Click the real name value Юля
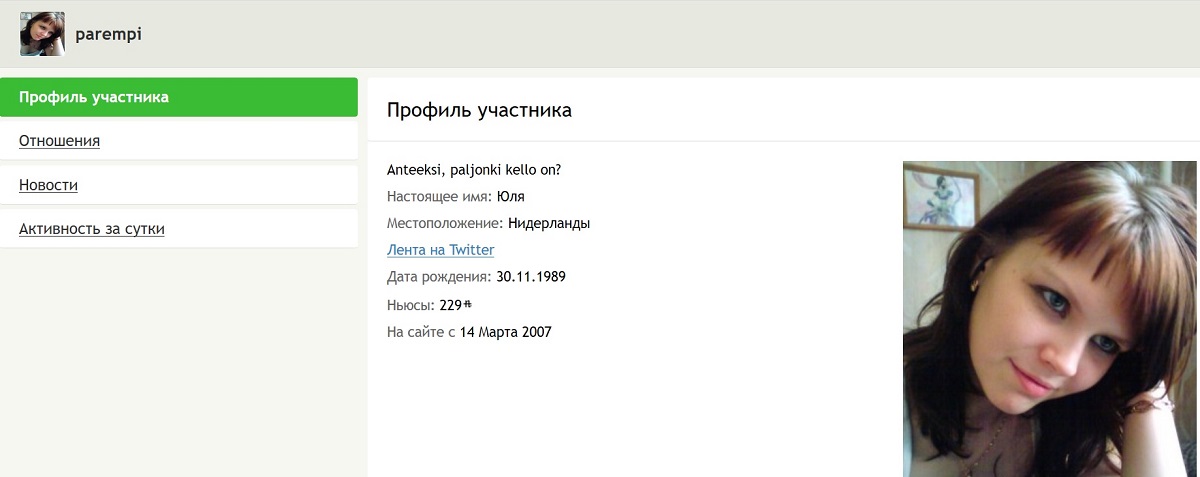The width and height of the screenshot is (1200, 477). pos(510,196)
